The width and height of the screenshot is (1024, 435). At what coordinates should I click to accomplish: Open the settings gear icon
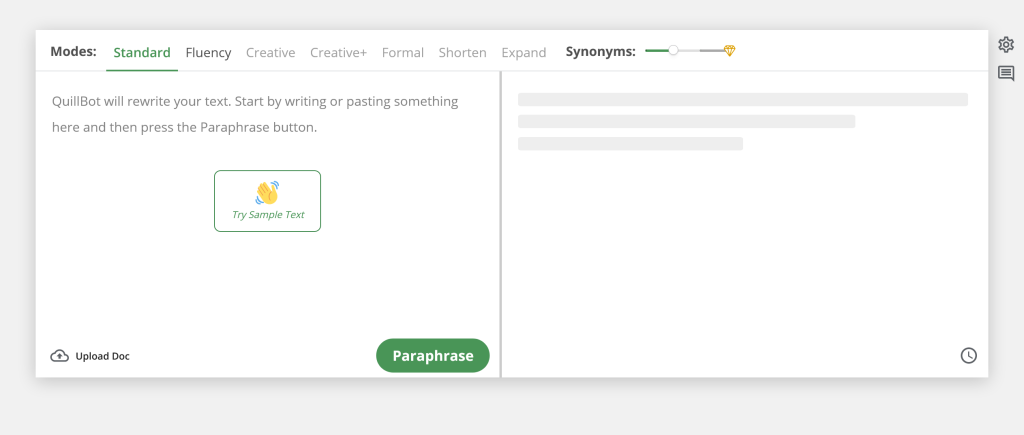tap(1006, 44)
